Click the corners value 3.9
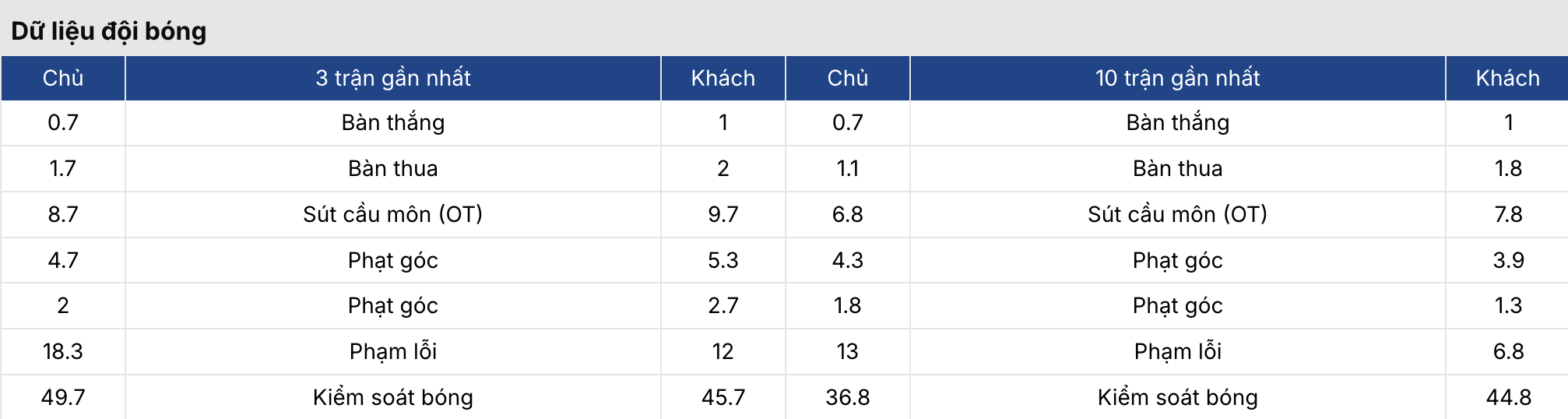This screenshot has width=1568, height=419. (1507, 260)
